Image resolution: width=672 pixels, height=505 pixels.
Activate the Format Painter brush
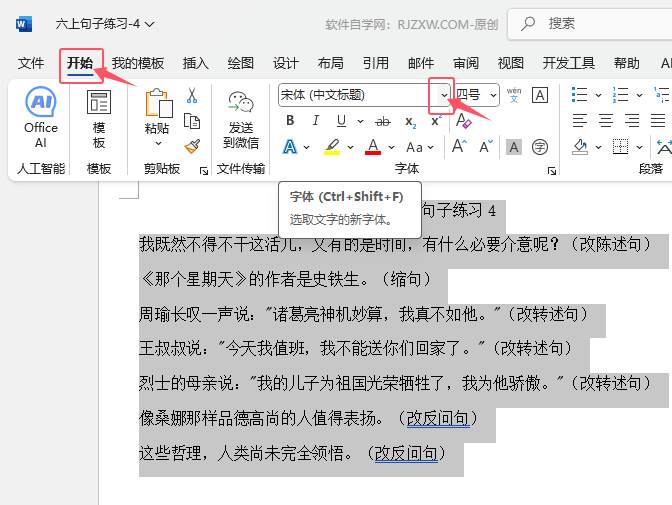(192, 147)
